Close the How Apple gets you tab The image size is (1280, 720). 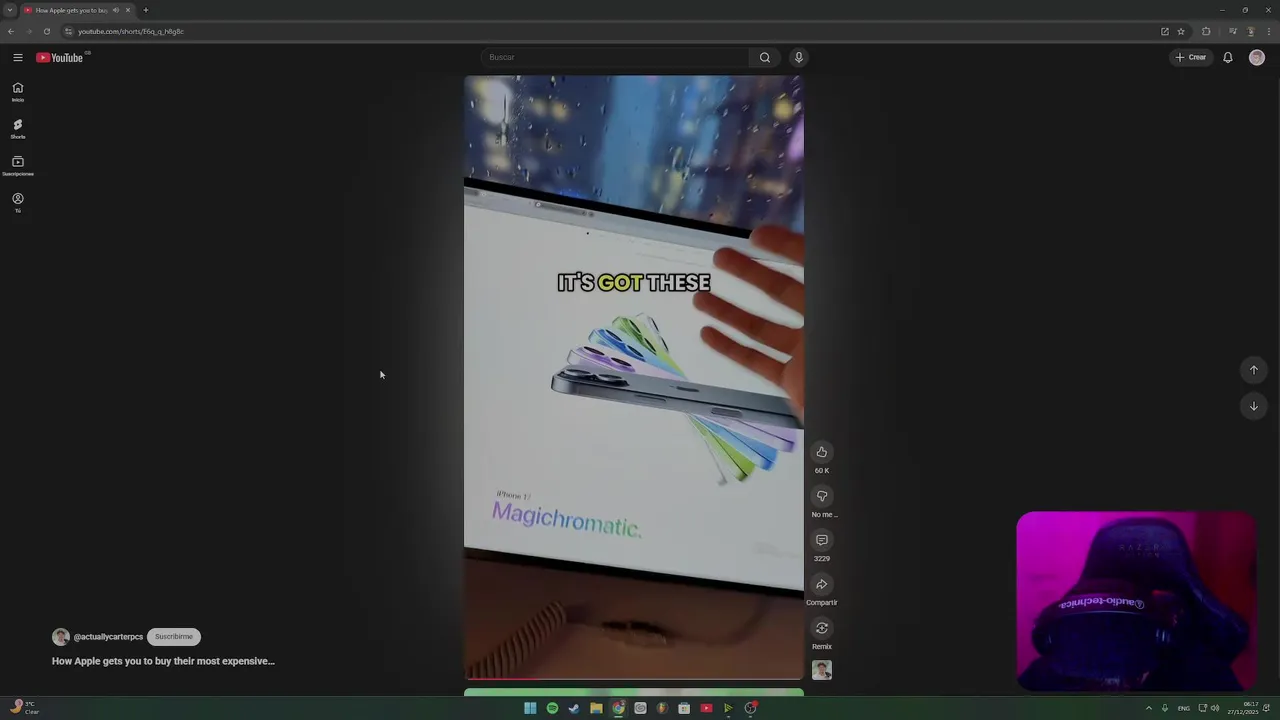pos(127,10)
